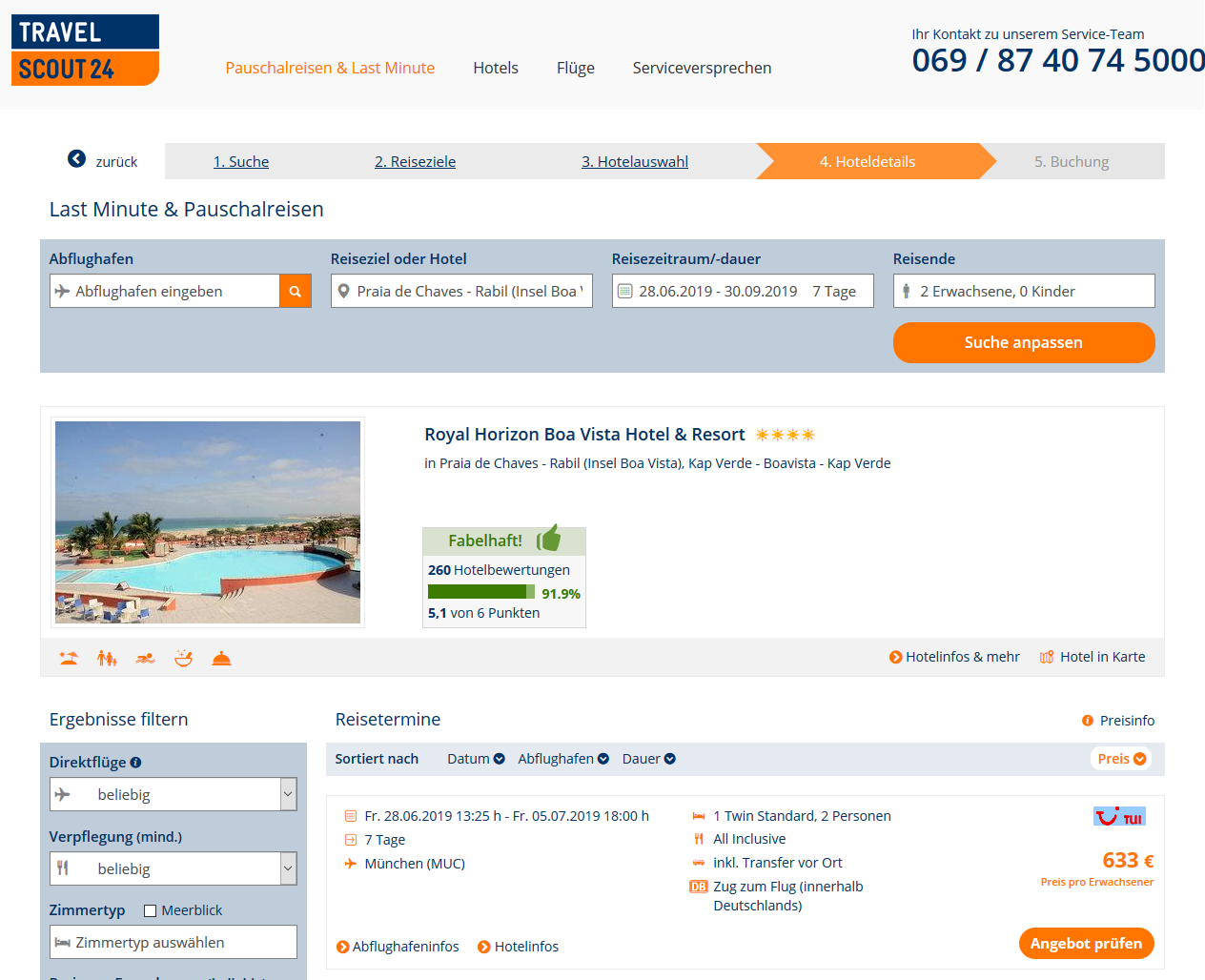1205x980 pixels.
Task: Click the orange airport search magnifier icon
Action: pyautogui.click(x=296, y=292)
